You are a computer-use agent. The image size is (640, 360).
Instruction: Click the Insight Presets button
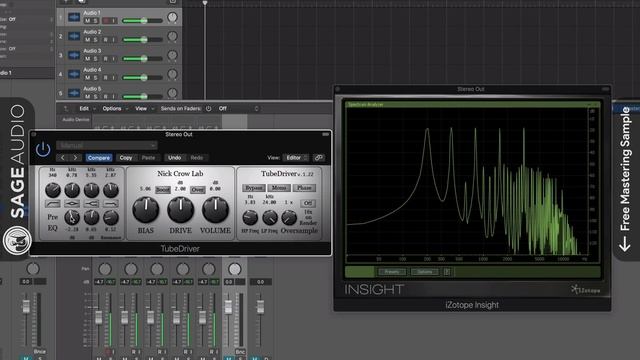pos(392,272)
